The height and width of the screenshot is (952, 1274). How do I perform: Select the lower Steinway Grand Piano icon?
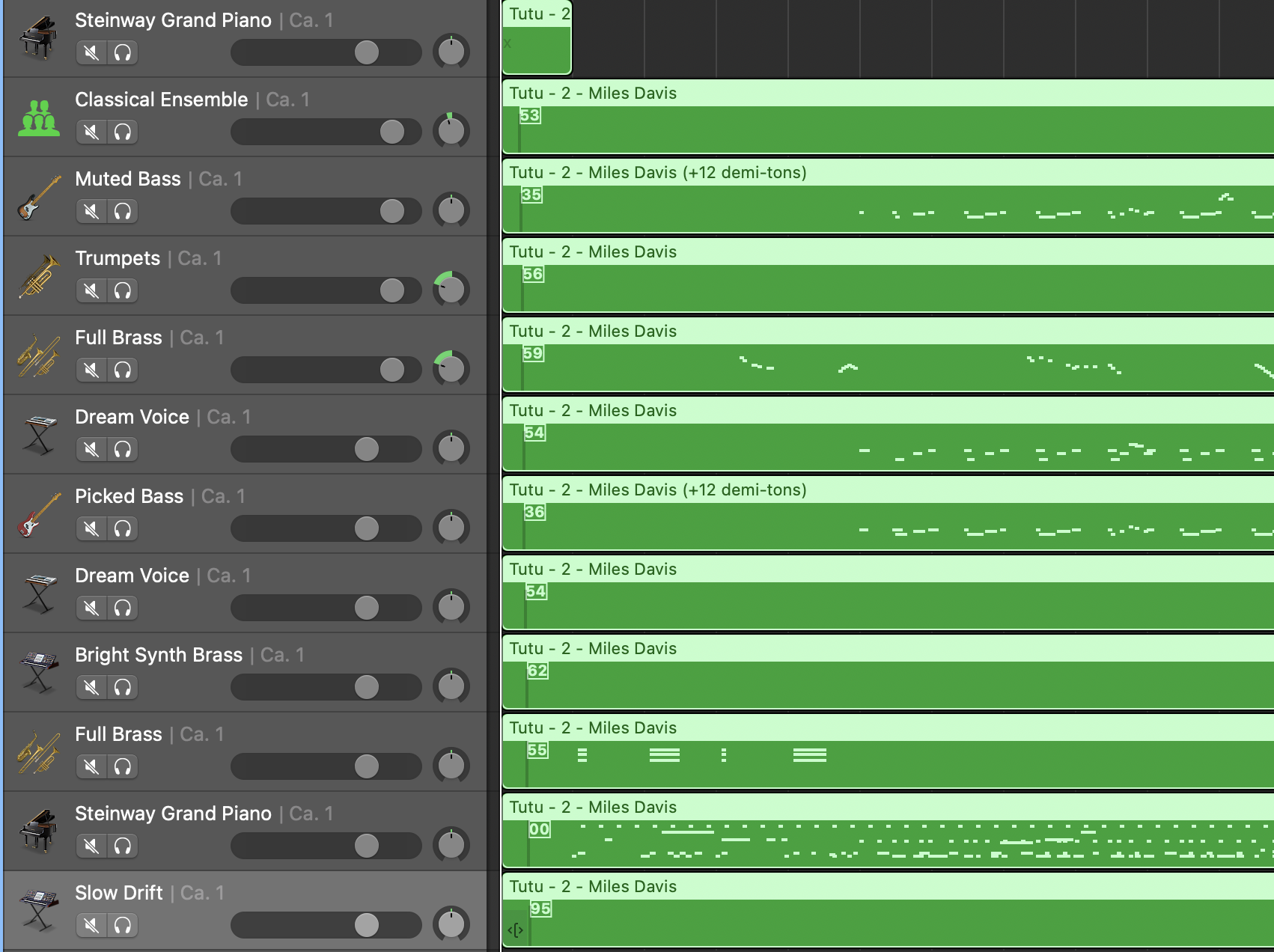coord(37,831)
